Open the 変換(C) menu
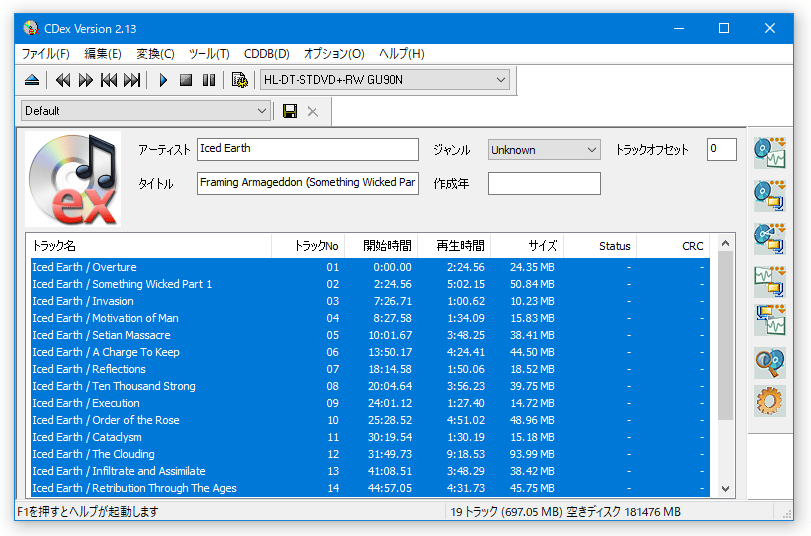 [x=155, y=54]
